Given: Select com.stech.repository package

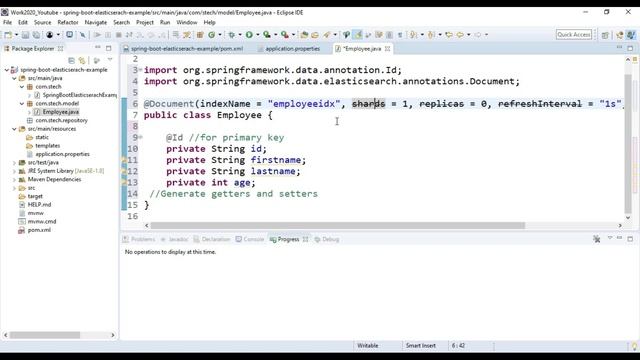Looking at the screenshot, I should pyautogui.click(x=61, y=120).
